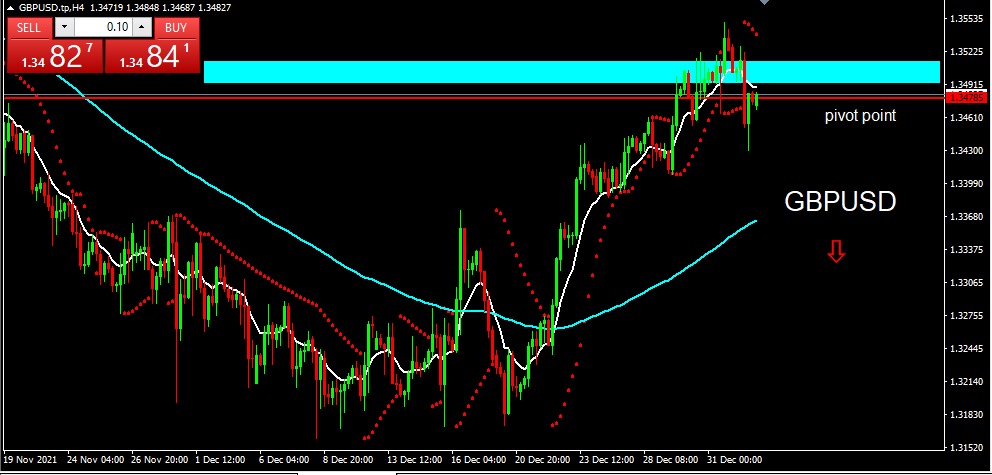Click the 23 Dec 12:00 time label

click(x=606, y=459)
